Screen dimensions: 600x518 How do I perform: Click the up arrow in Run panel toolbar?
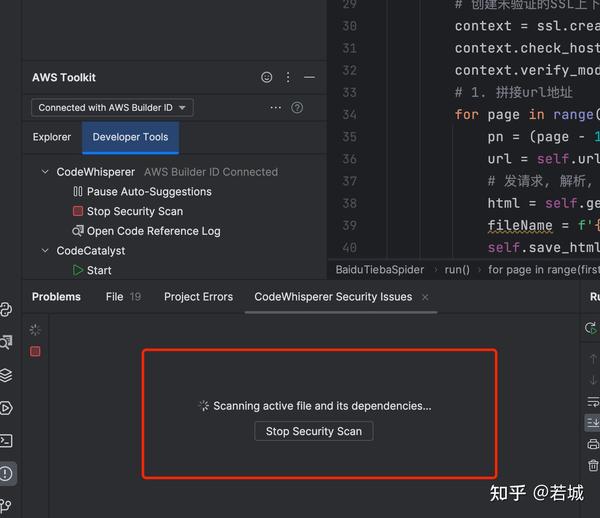pyautogui.click(x=593, y=359)
